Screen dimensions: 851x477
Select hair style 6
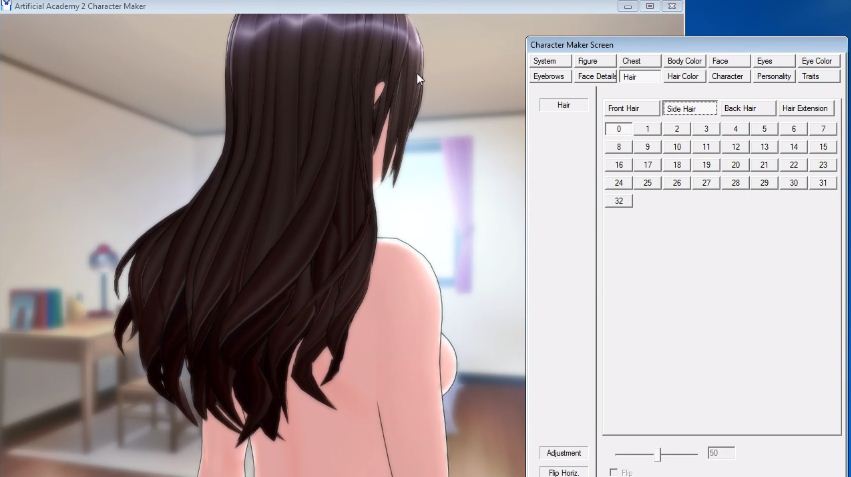(793, 129)
